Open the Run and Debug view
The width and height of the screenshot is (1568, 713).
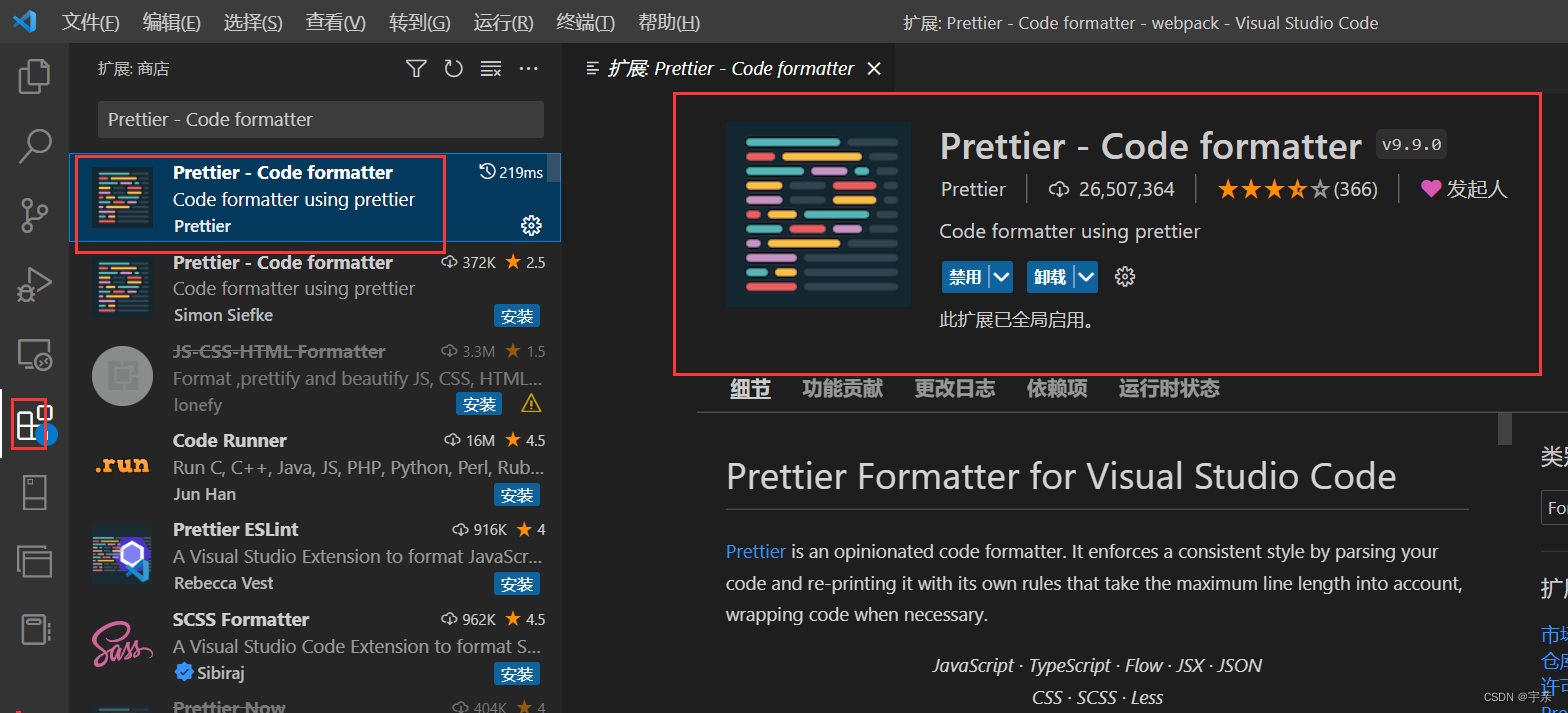(34, 284)
